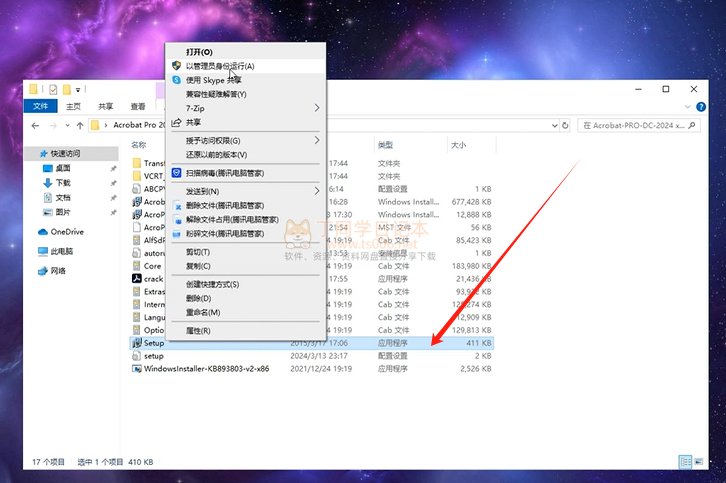Switch to large icons view in status bar
The image size is (726, 483).
(x=699, y=462)
